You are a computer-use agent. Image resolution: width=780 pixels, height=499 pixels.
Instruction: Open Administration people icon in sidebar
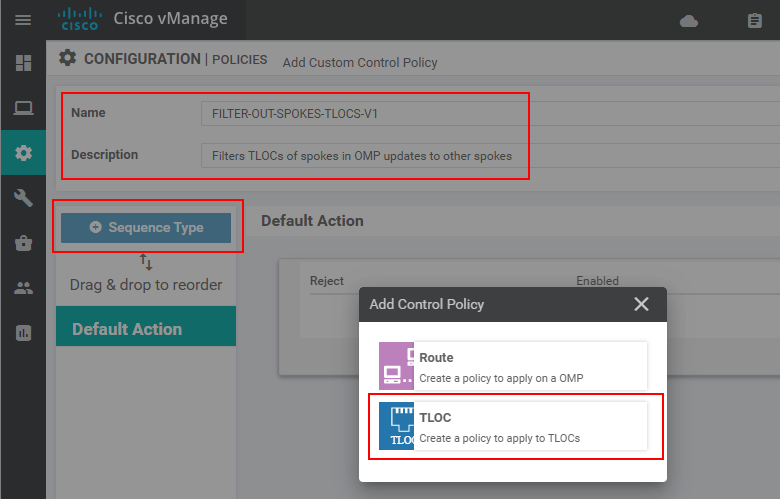click(x=23, y=288)
